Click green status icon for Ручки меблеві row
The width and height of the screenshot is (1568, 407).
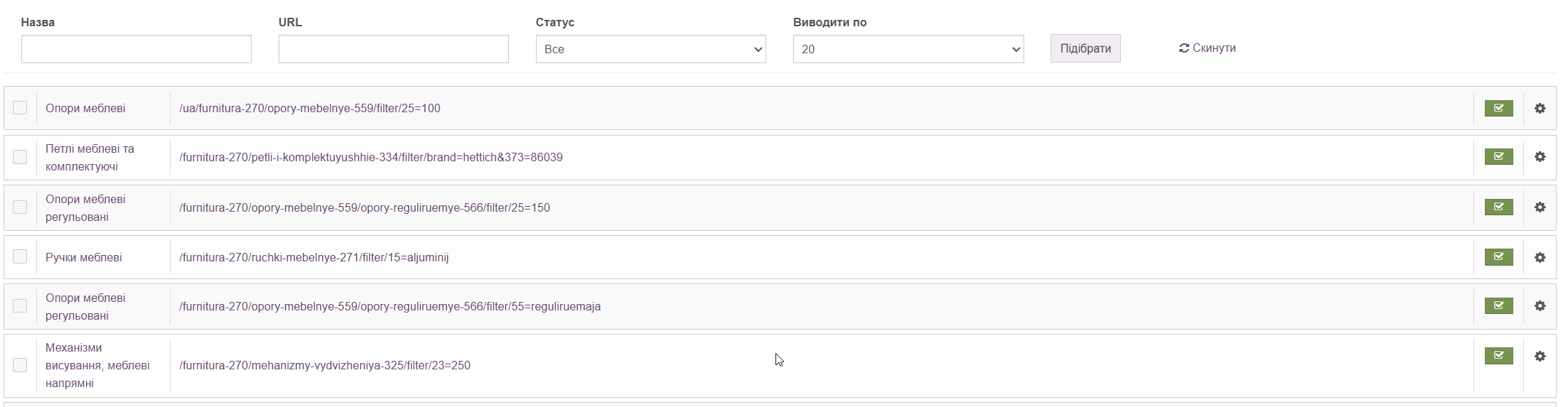1498,257
